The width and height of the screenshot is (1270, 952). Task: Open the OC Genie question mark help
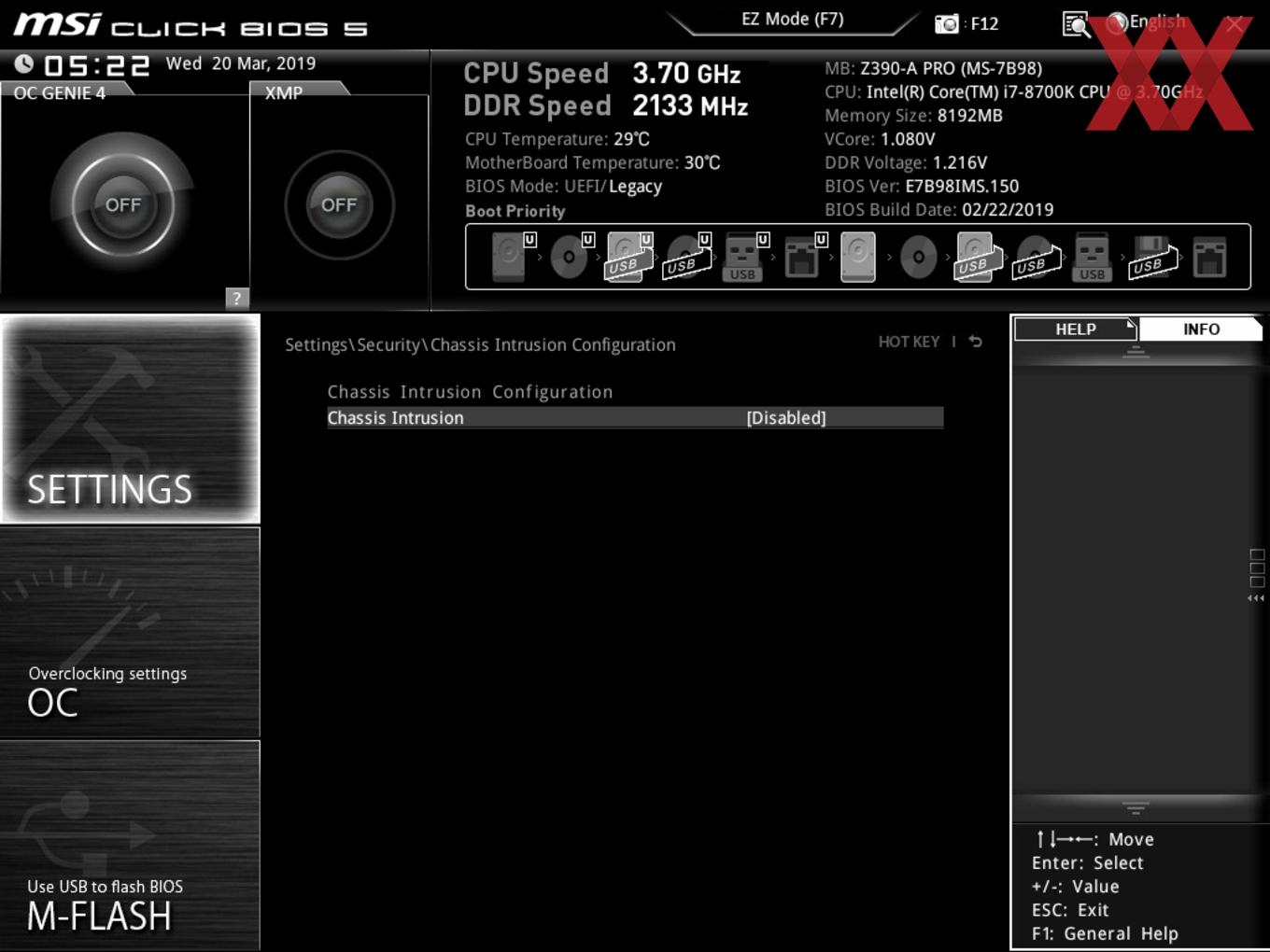237,298
